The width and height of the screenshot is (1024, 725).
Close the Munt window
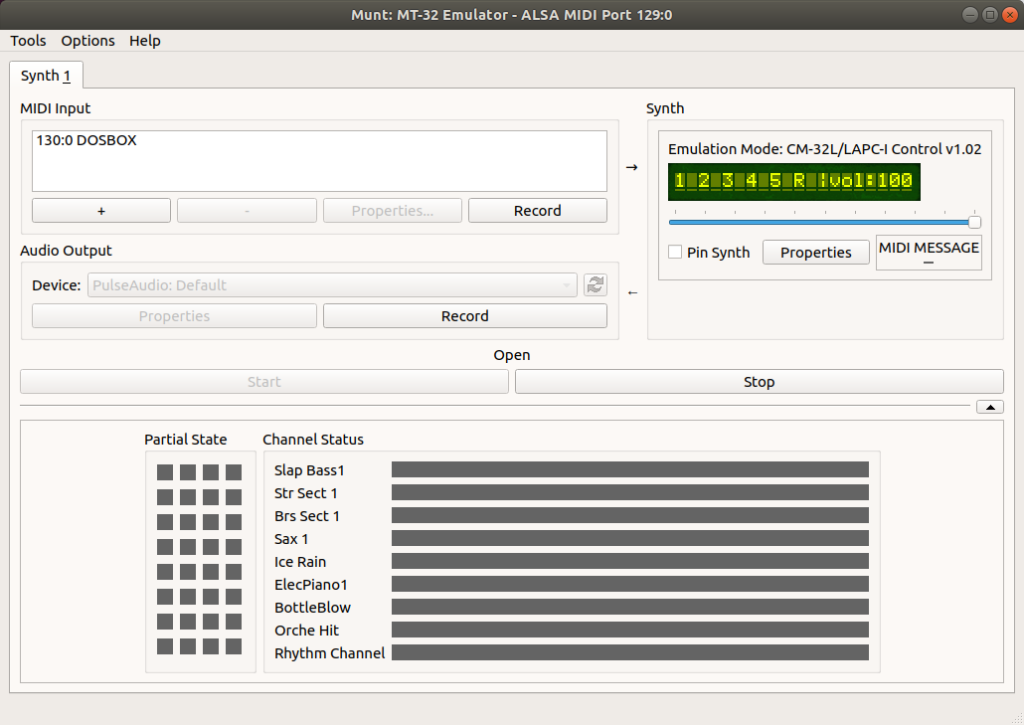pos(1010,14)
